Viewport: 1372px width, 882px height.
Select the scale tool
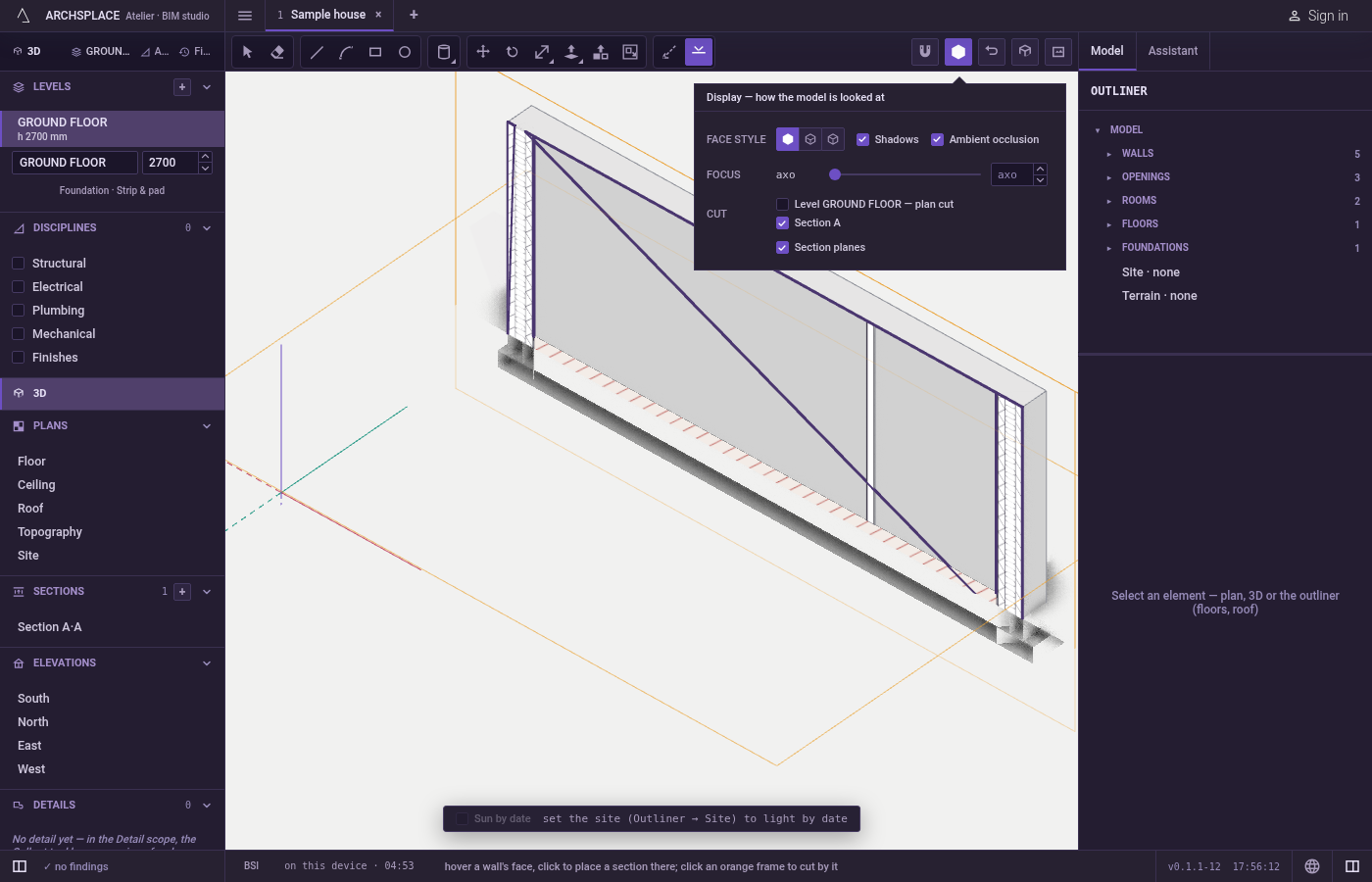coord(542,52)
